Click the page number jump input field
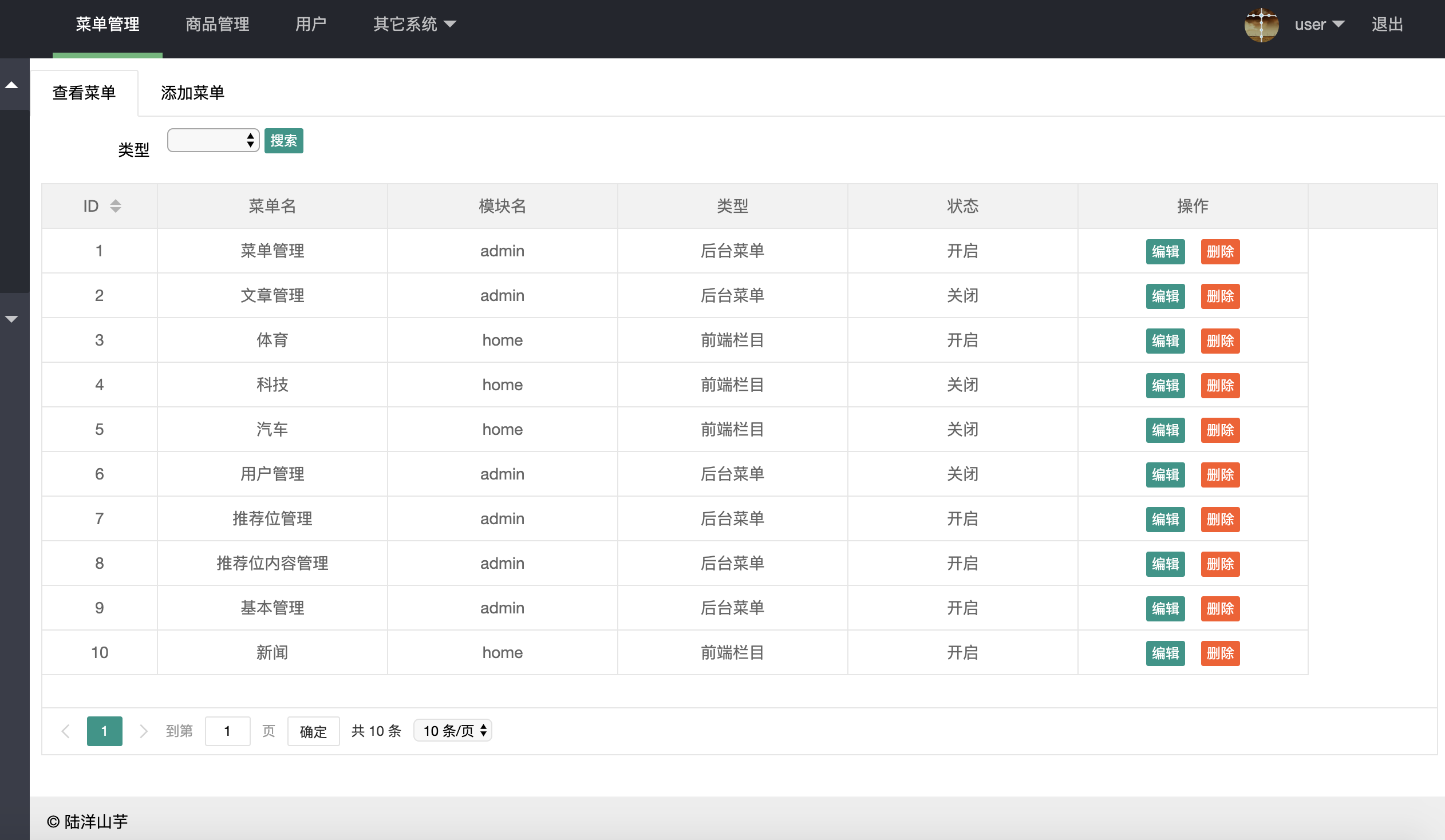This screenshot has width=1445, height=840. 227,731
